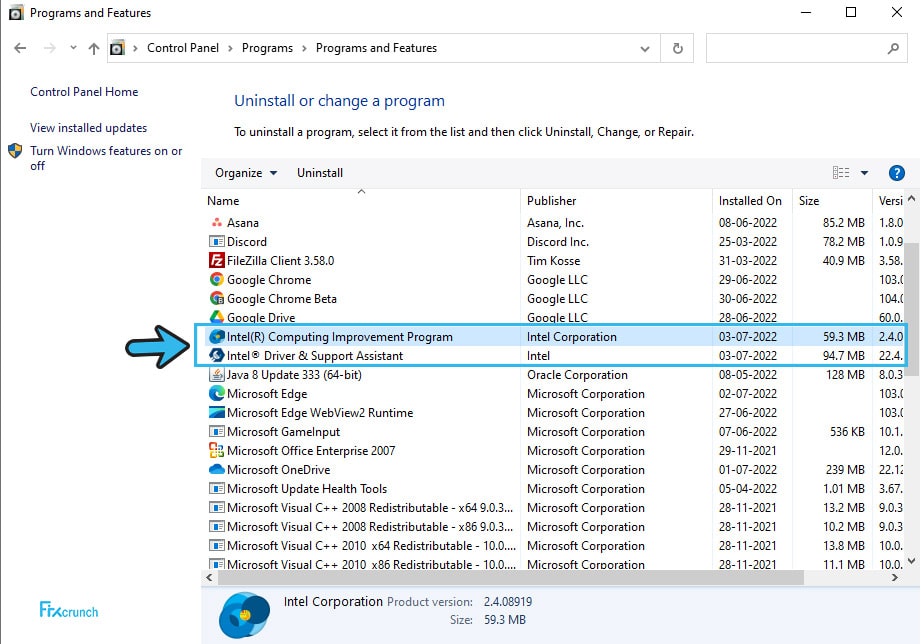Click the Java 8 Update icon

(217, 374)
